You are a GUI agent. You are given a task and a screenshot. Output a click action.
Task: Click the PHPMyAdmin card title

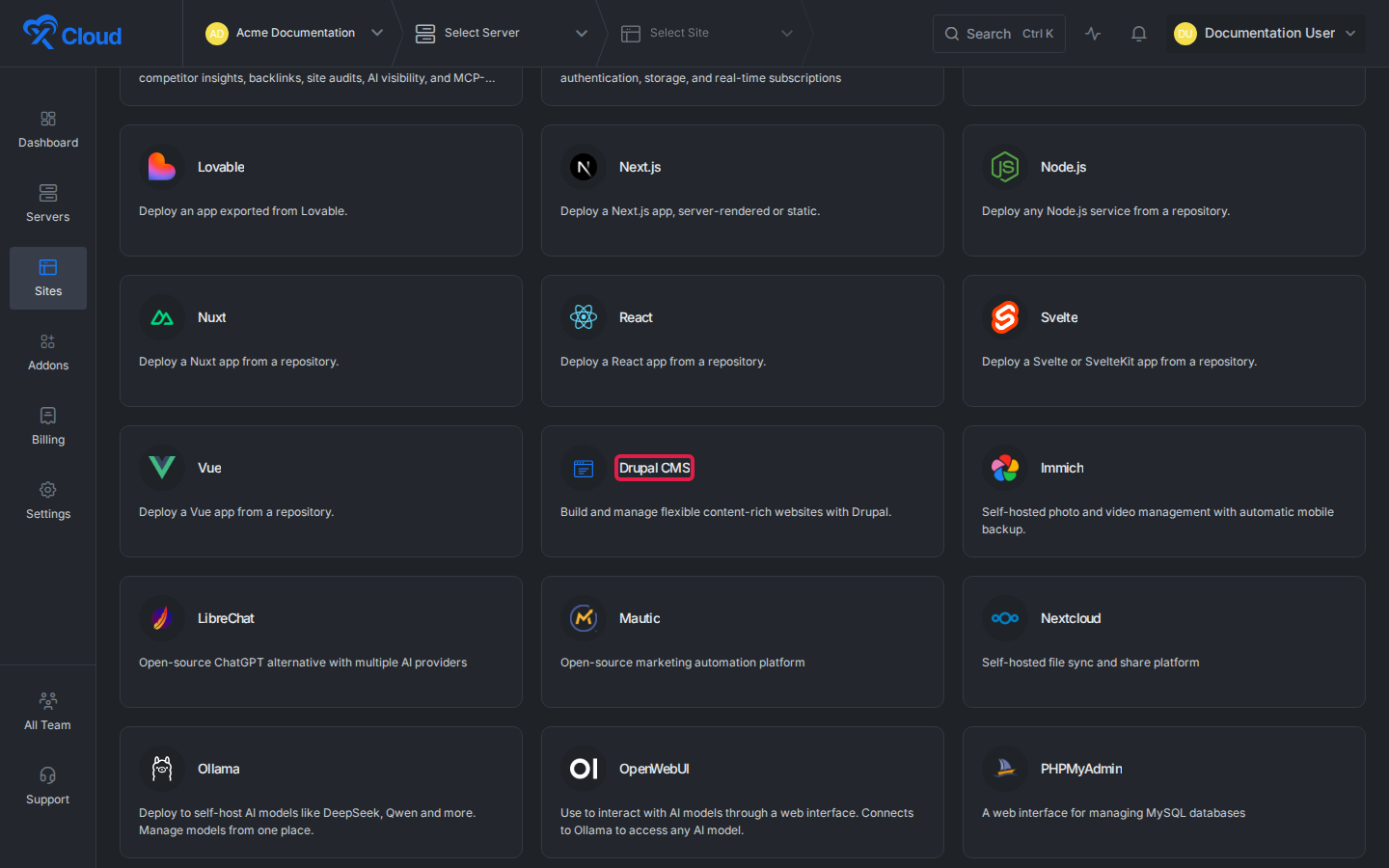1081,769
